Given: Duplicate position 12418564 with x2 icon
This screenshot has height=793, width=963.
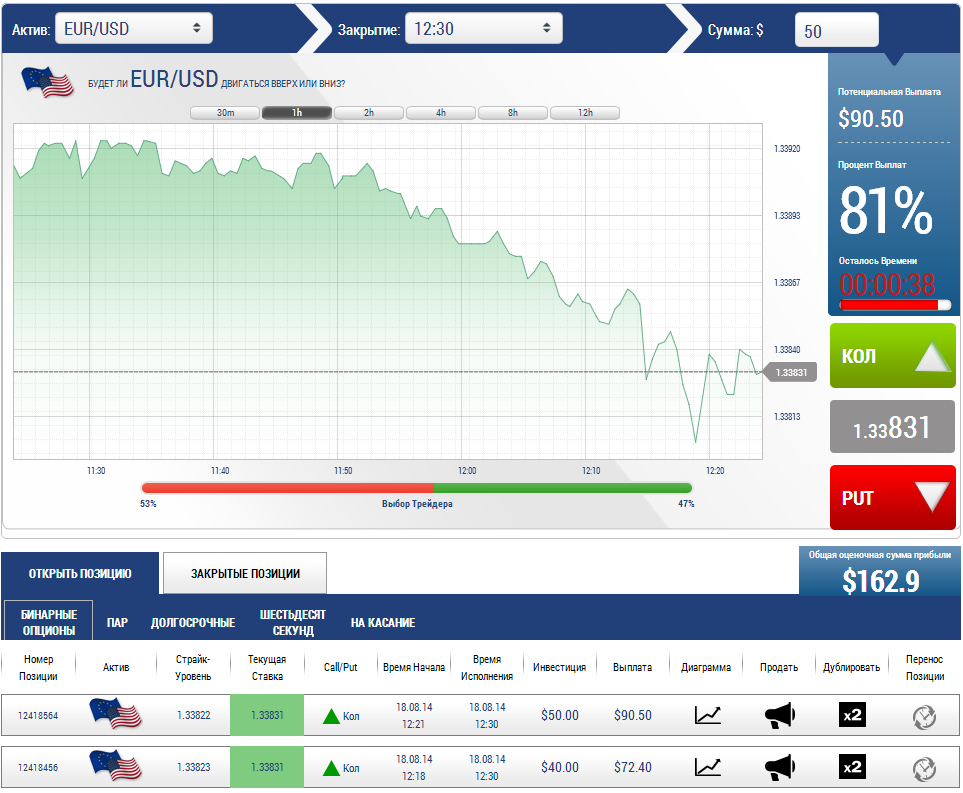Looking at the screenshot, I should click(851, 715).
